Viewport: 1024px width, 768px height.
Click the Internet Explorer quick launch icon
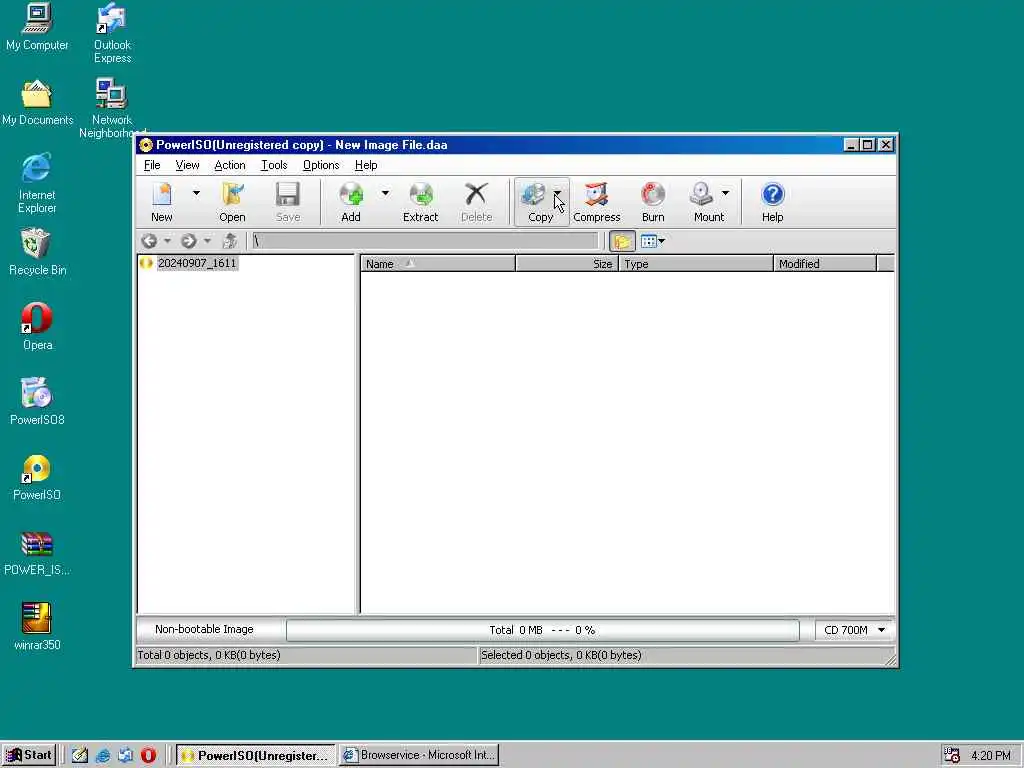103,756
